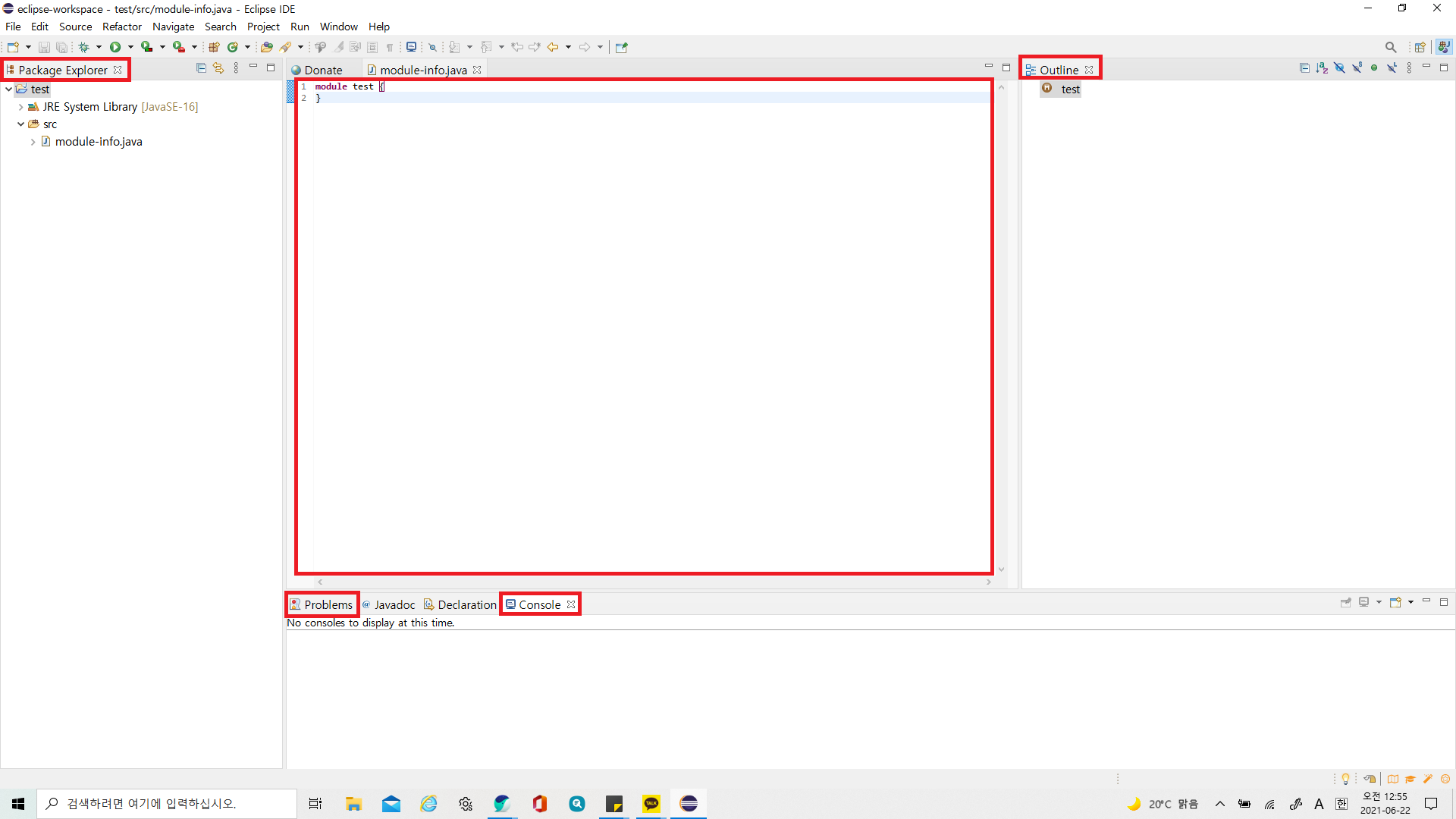
Task: Click the toolbar search magnifier icon
Action: [1391, 47]
